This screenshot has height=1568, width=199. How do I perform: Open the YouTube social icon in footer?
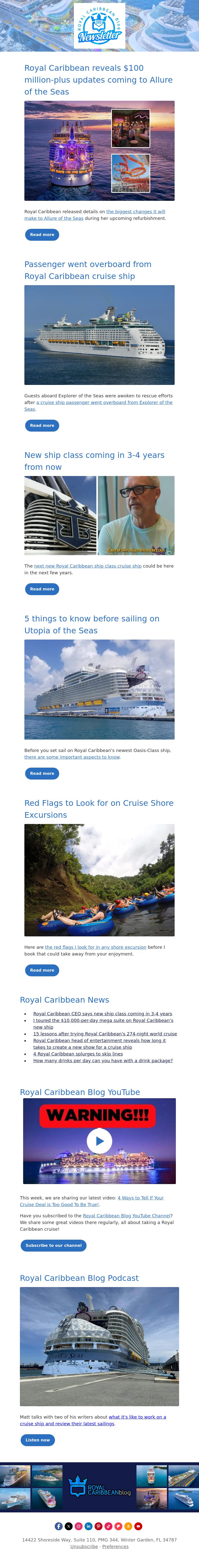coord(139,1526)
